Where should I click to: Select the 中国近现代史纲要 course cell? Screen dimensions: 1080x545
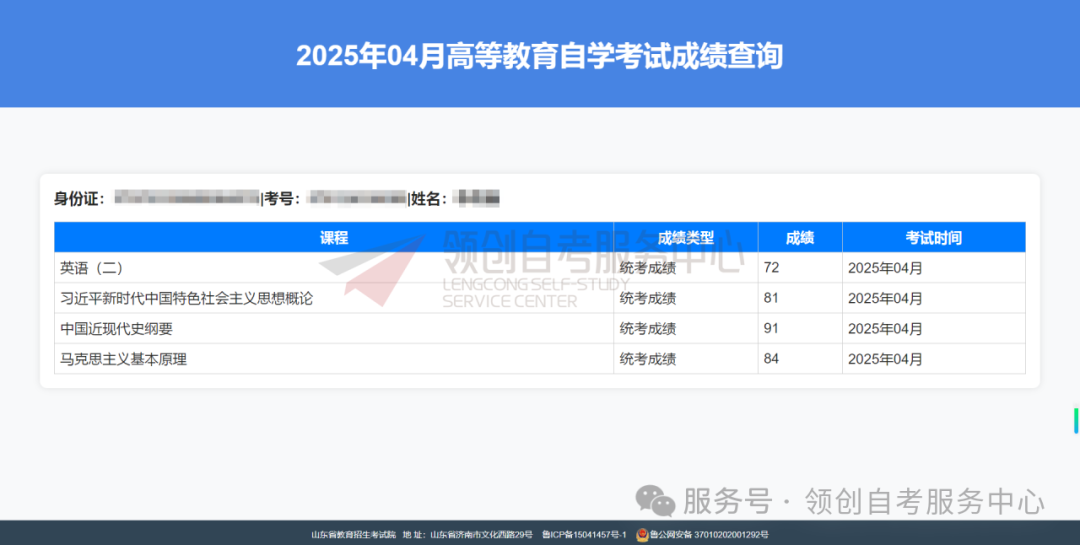tap(334, 328)
